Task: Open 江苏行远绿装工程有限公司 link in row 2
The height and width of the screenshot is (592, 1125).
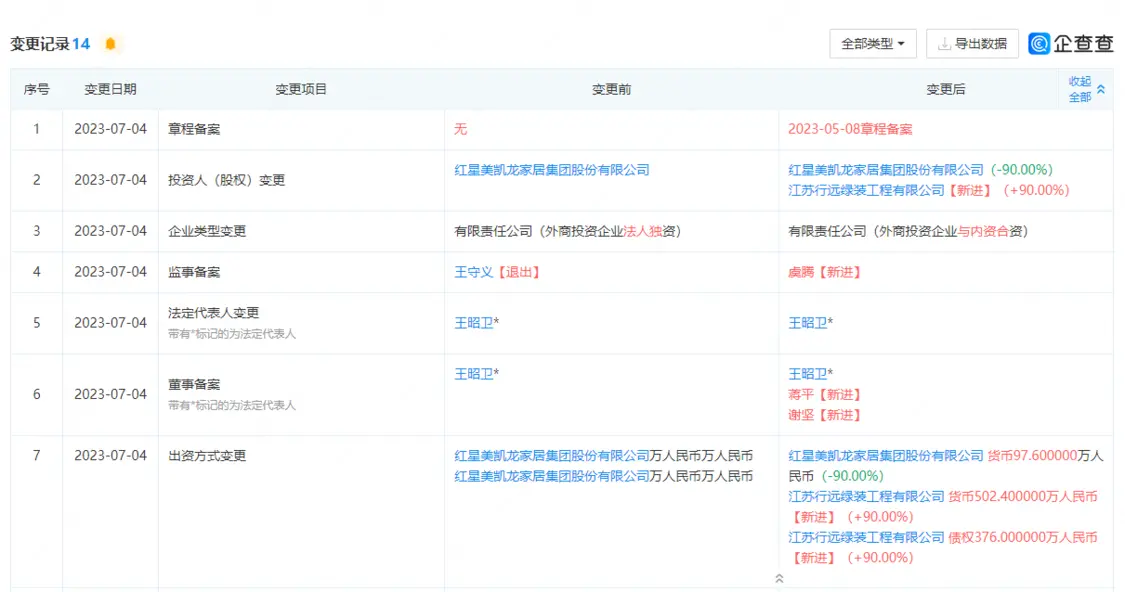Action: [867, 190]
